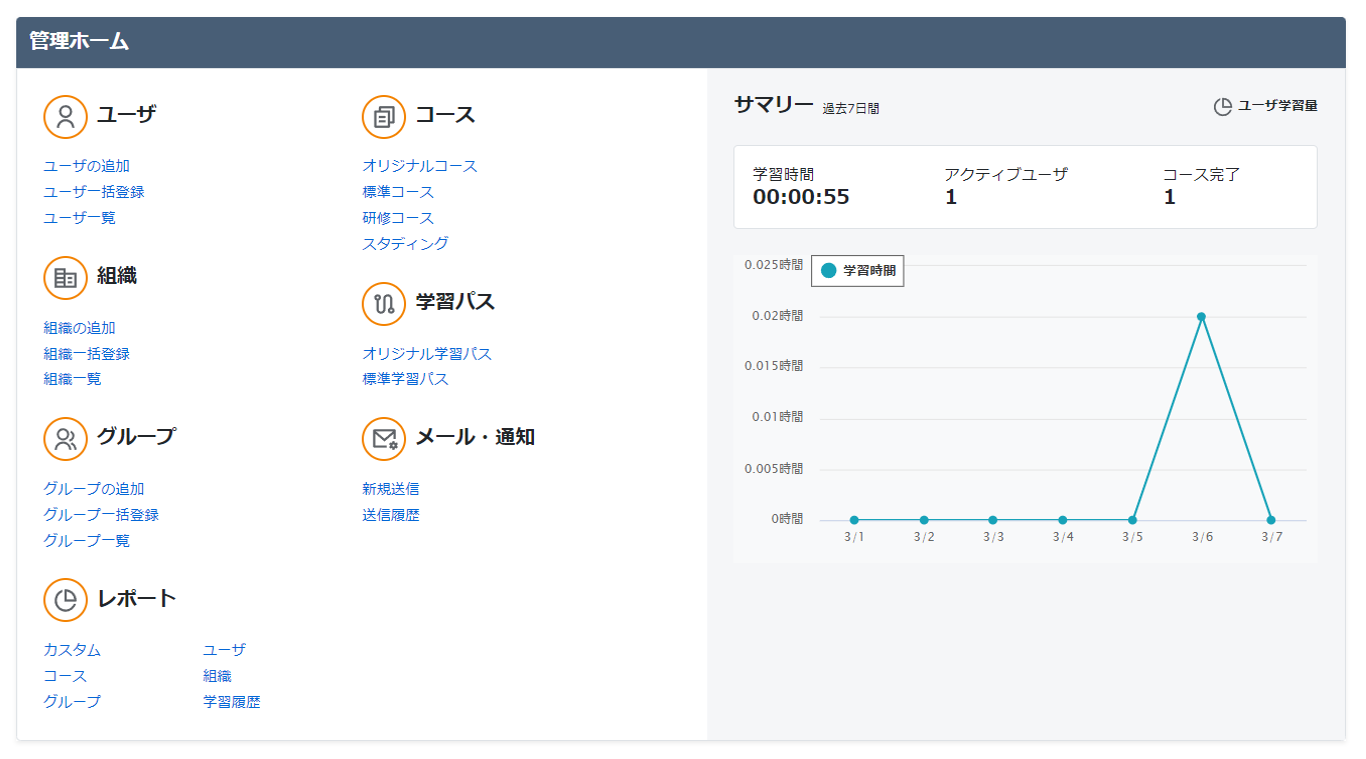Click the 3/5 data point on chart
This screenshot has height=759, width=1366.
[x=1132, y=520]
